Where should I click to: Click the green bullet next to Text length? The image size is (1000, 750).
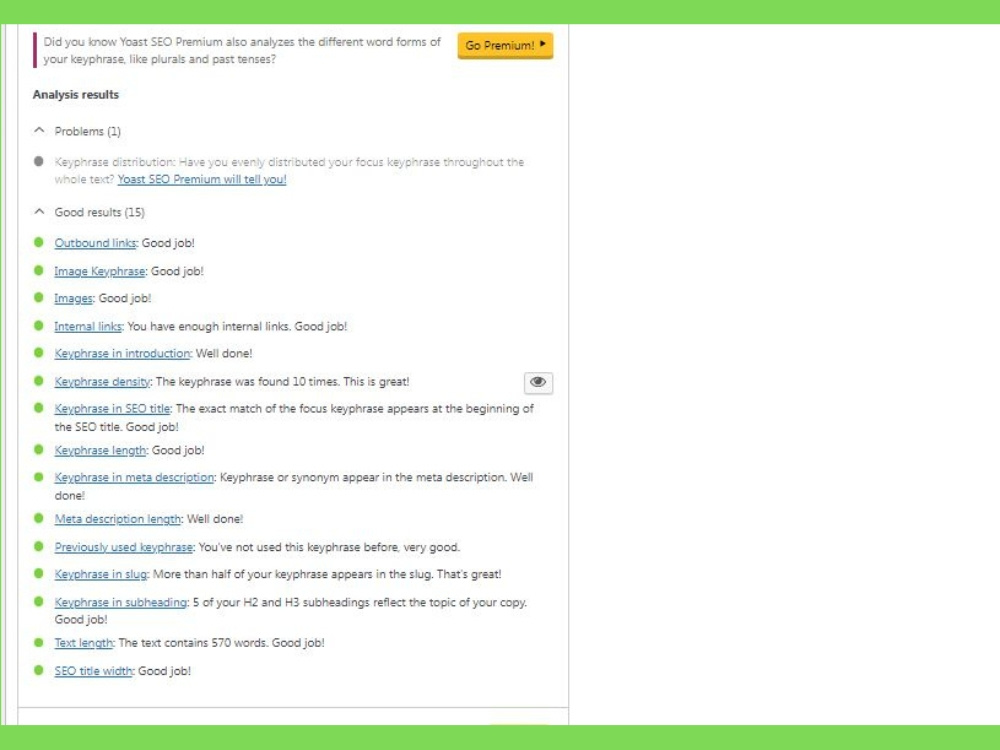click(x=39, y=642)
